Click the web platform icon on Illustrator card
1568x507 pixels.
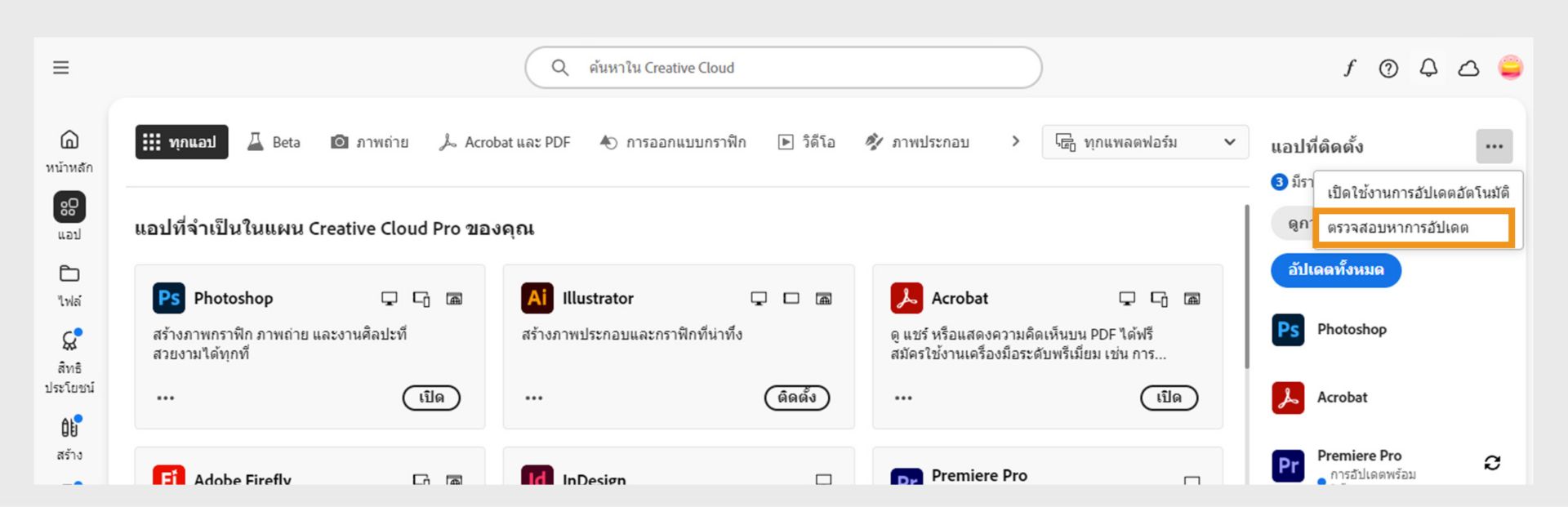coord(824,299)
